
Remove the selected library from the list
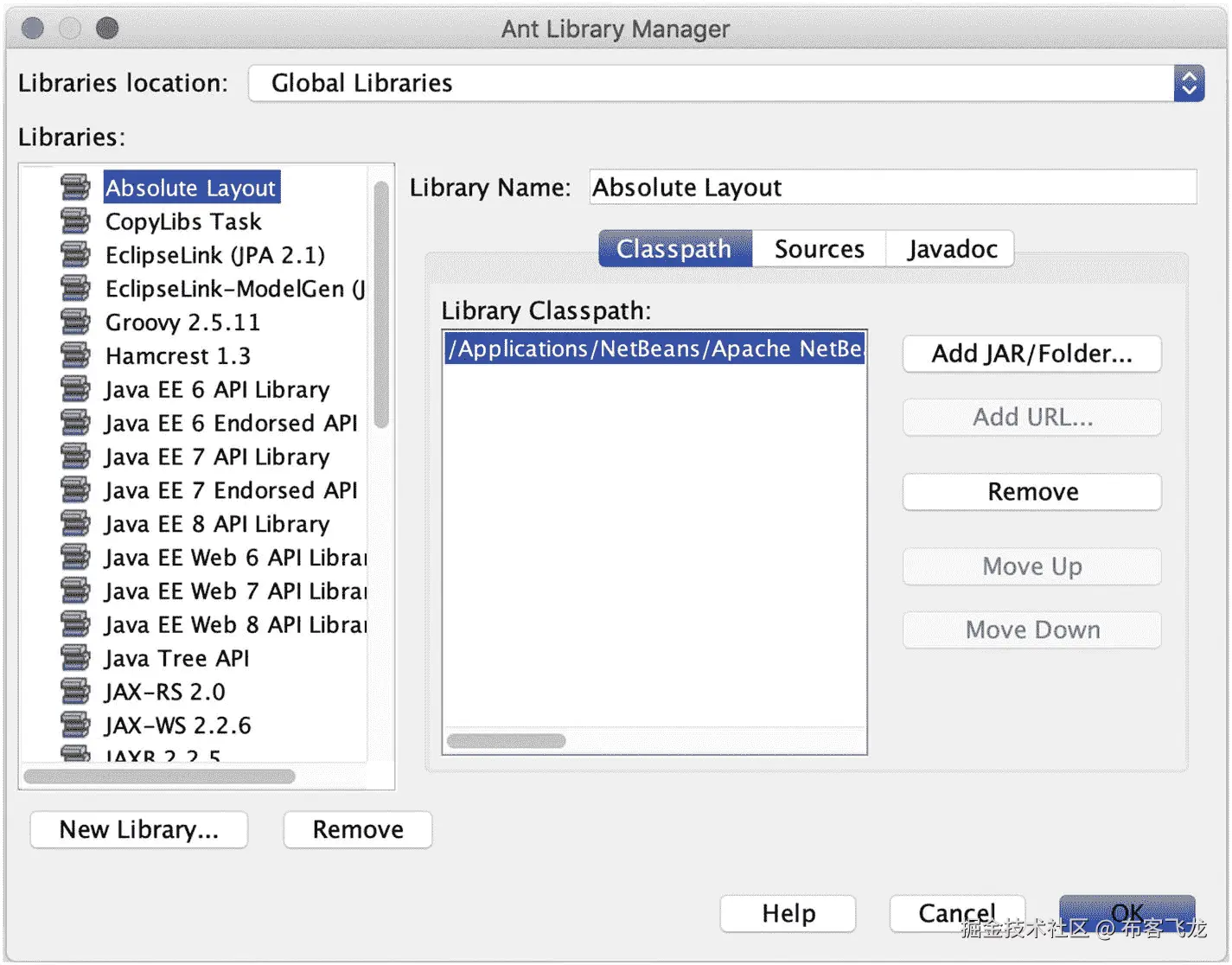358,829
